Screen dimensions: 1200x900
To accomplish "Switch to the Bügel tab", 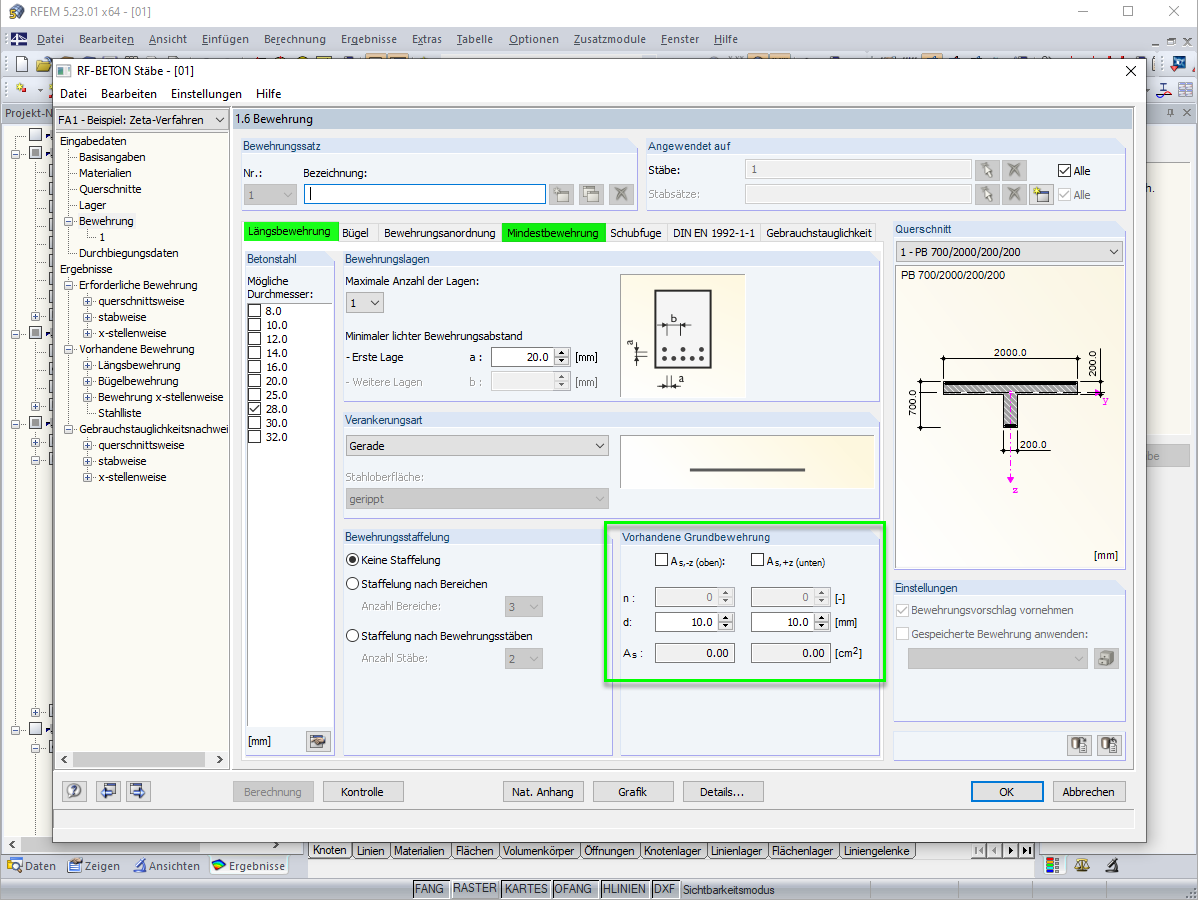I will coord(356,231).
